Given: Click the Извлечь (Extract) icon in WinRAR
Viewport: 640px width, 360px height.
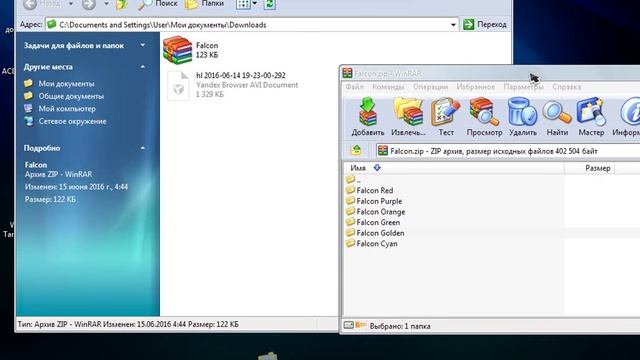Looking at the screenshot, I should pyautogui.click(x=408, y=116).
